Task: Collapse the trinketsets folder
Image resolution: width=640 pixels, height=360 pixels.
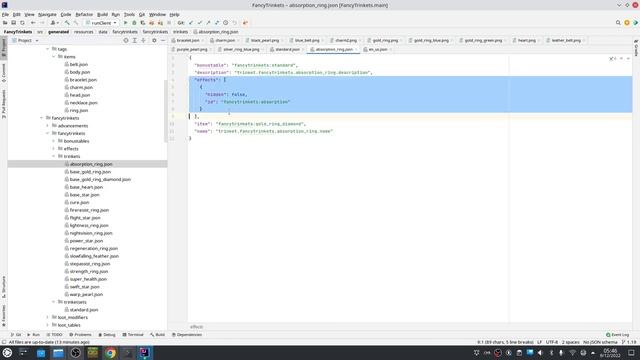Action: [53, 302]
